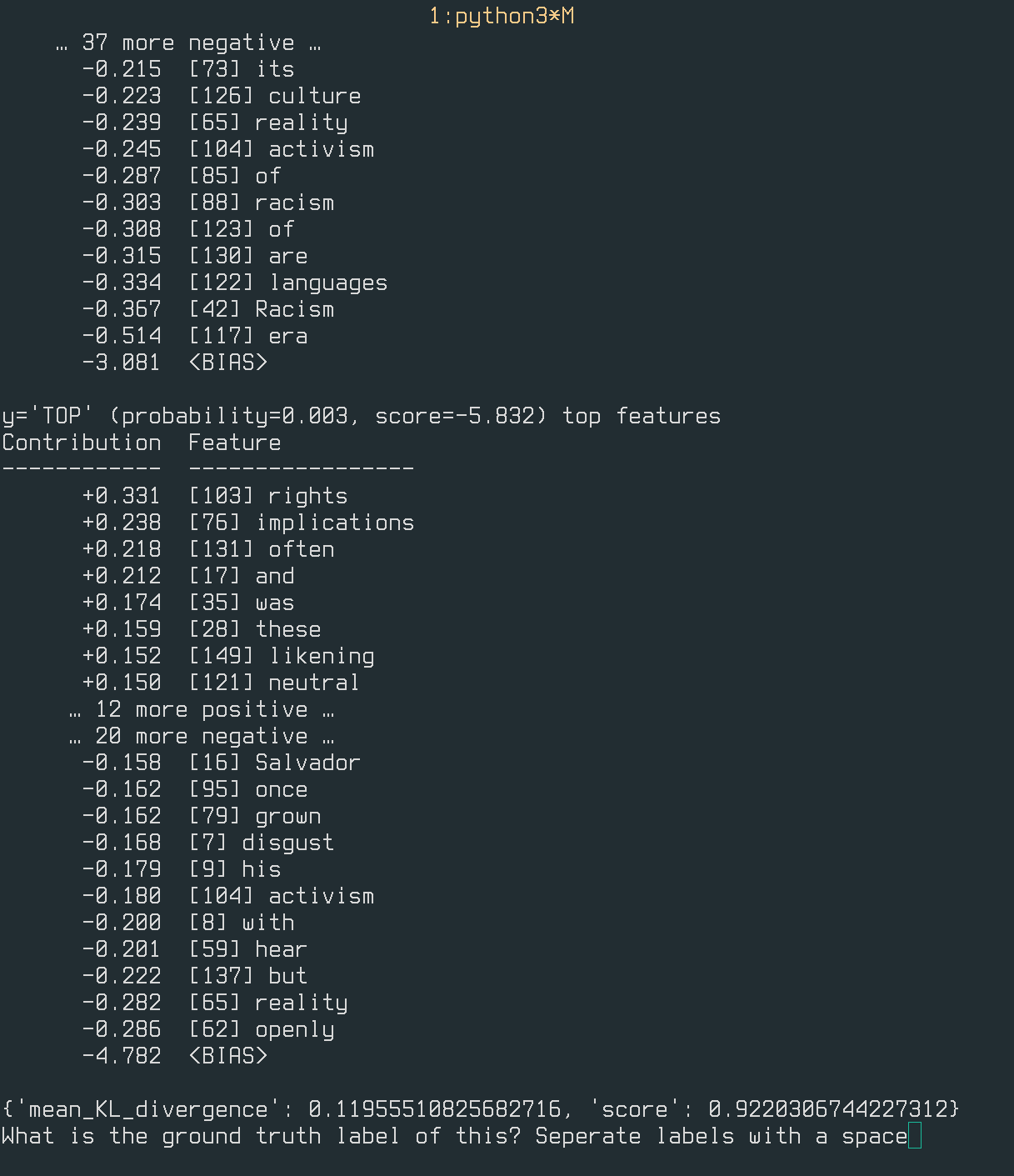The height and width of the screenshot is (1176, 1014).
Task: Click the [42] Racism feature row
Action: tap(262, 309)
